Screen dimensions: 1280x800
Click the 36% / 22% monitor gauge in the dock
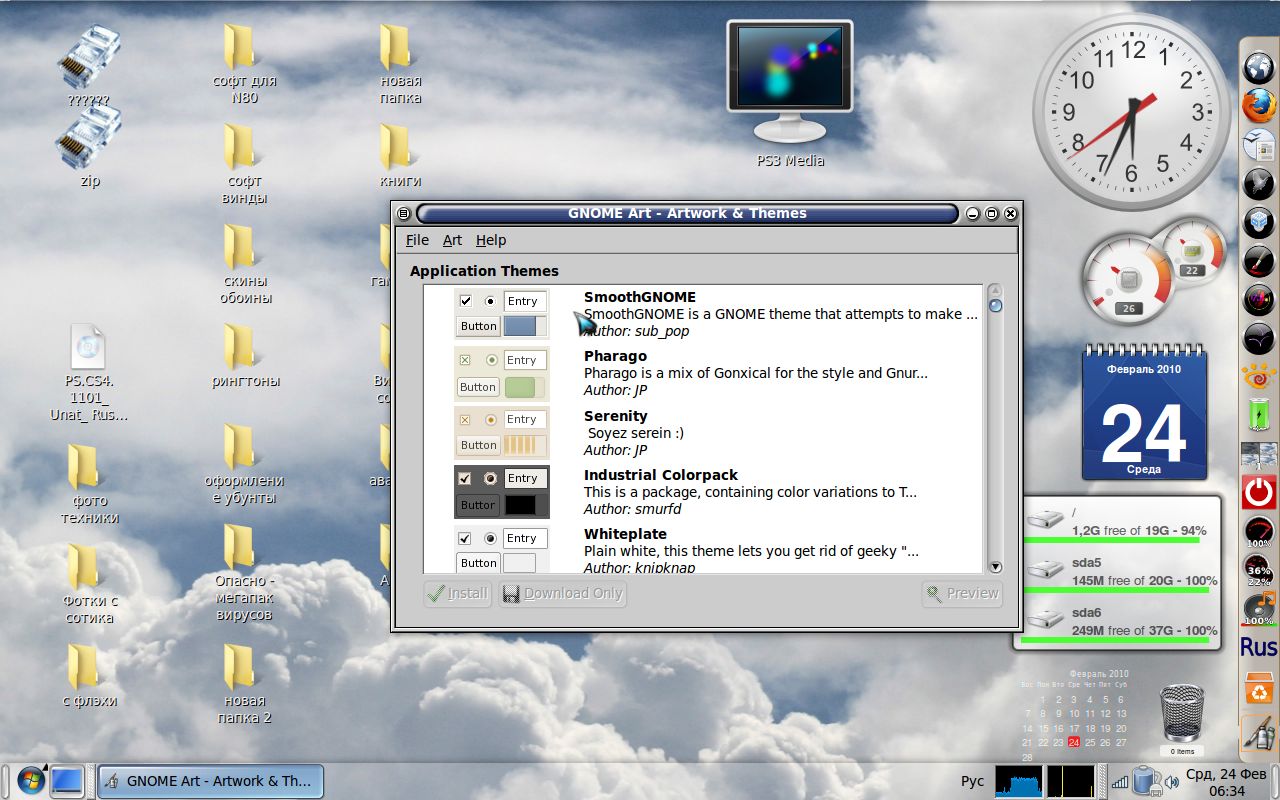[1258, 569]
